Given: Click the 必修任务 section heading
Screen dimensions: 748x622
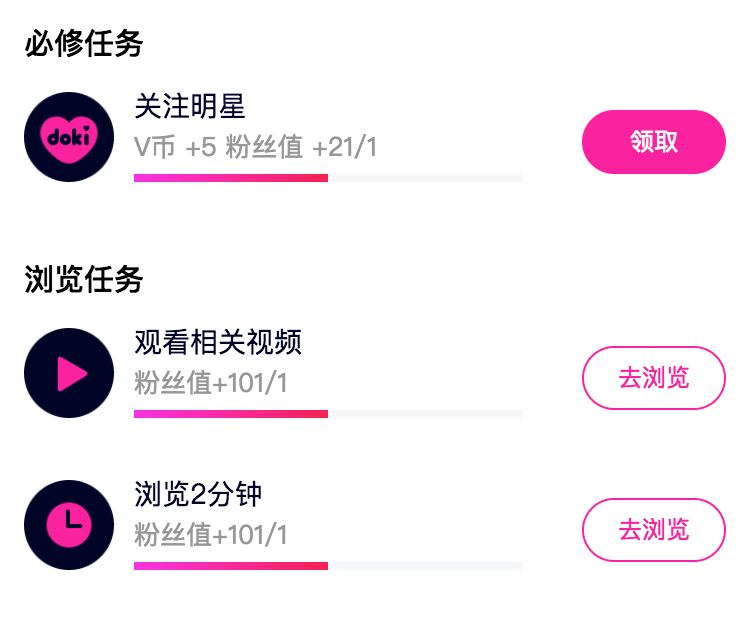Looking at the screenshot, I should pos(84,44).
